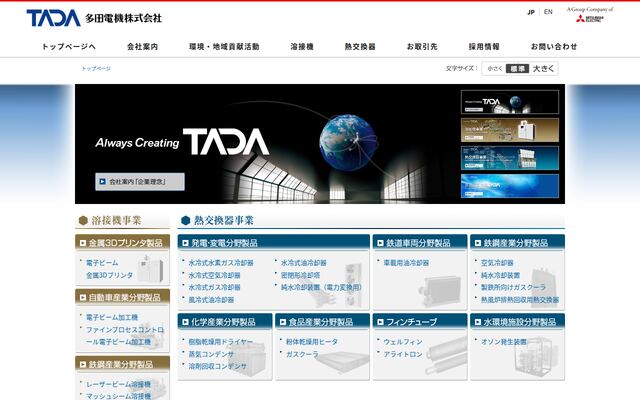
Task: Open お問い合わせ menu item
Action: [x=554, y=47]
